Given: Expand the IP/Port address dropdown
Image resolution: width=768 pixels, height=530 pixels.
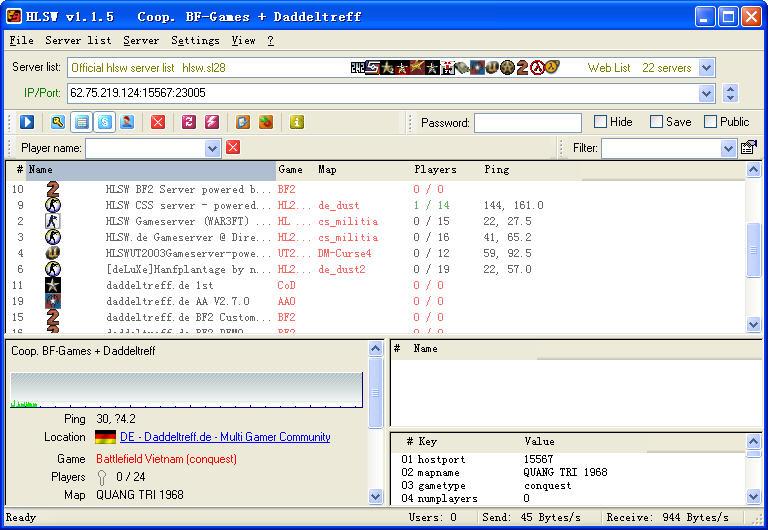Looking at the screenshot, I should click(707, 93).
